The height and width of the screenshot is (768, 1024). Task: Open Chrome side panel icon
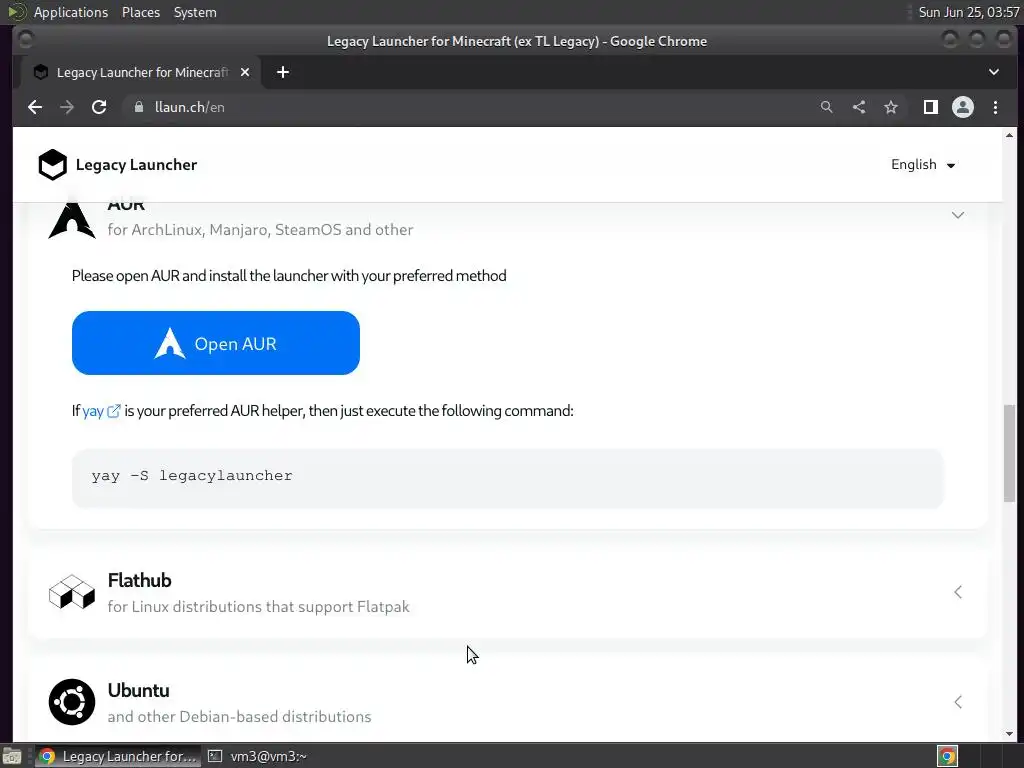click(931, 107)
